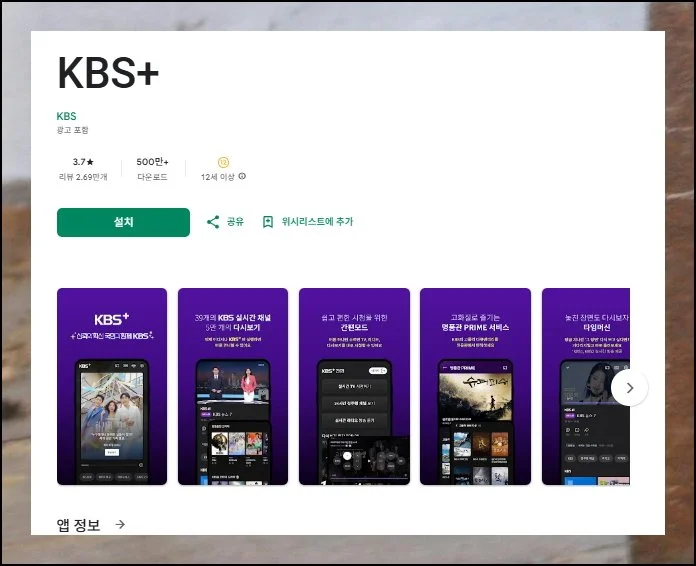
Task: Click the 500만+ 다운로드 stat
Action: 152,169
